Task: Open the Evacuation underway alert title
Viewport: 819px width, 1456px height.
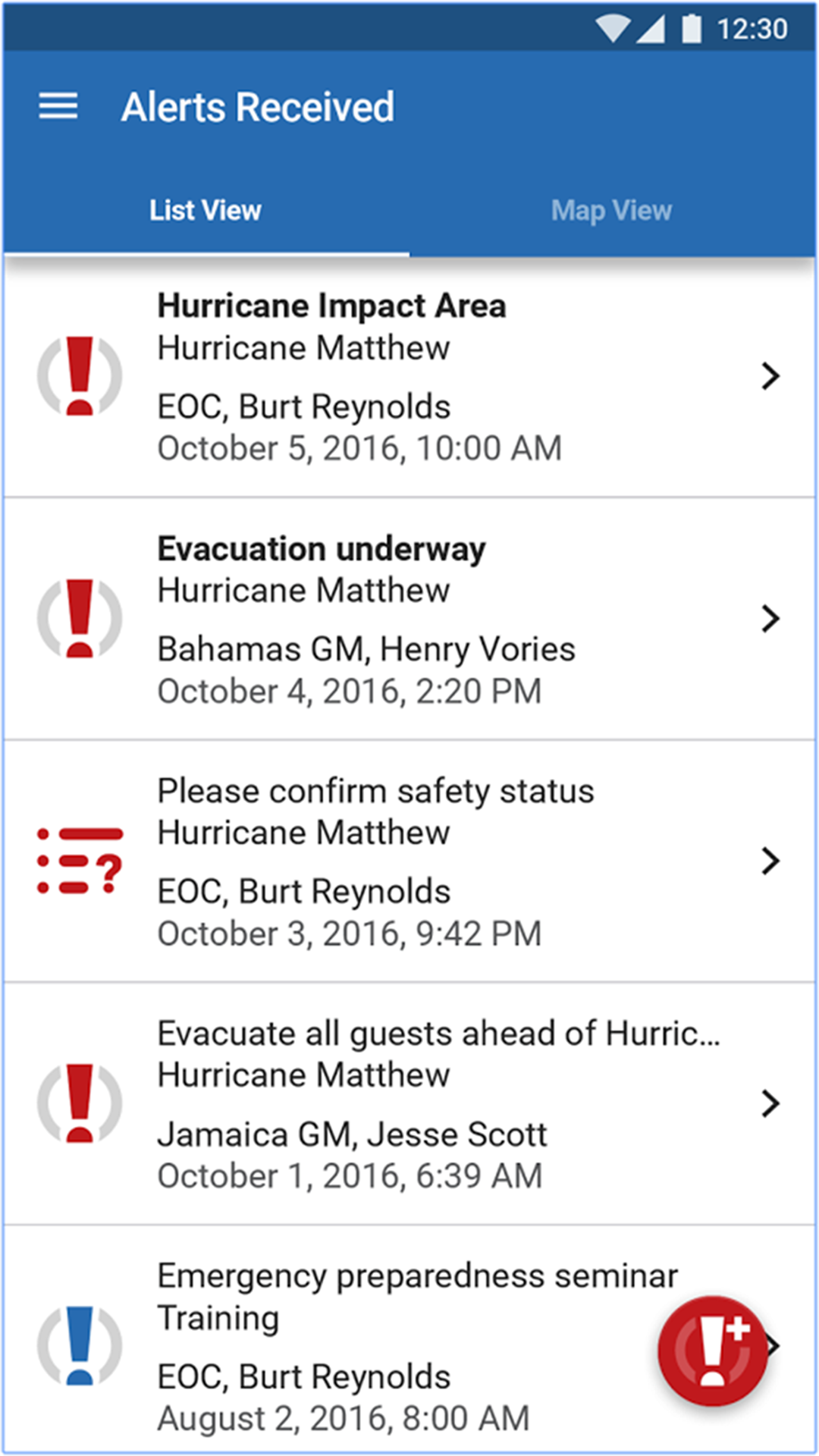Action: point(322,549)
